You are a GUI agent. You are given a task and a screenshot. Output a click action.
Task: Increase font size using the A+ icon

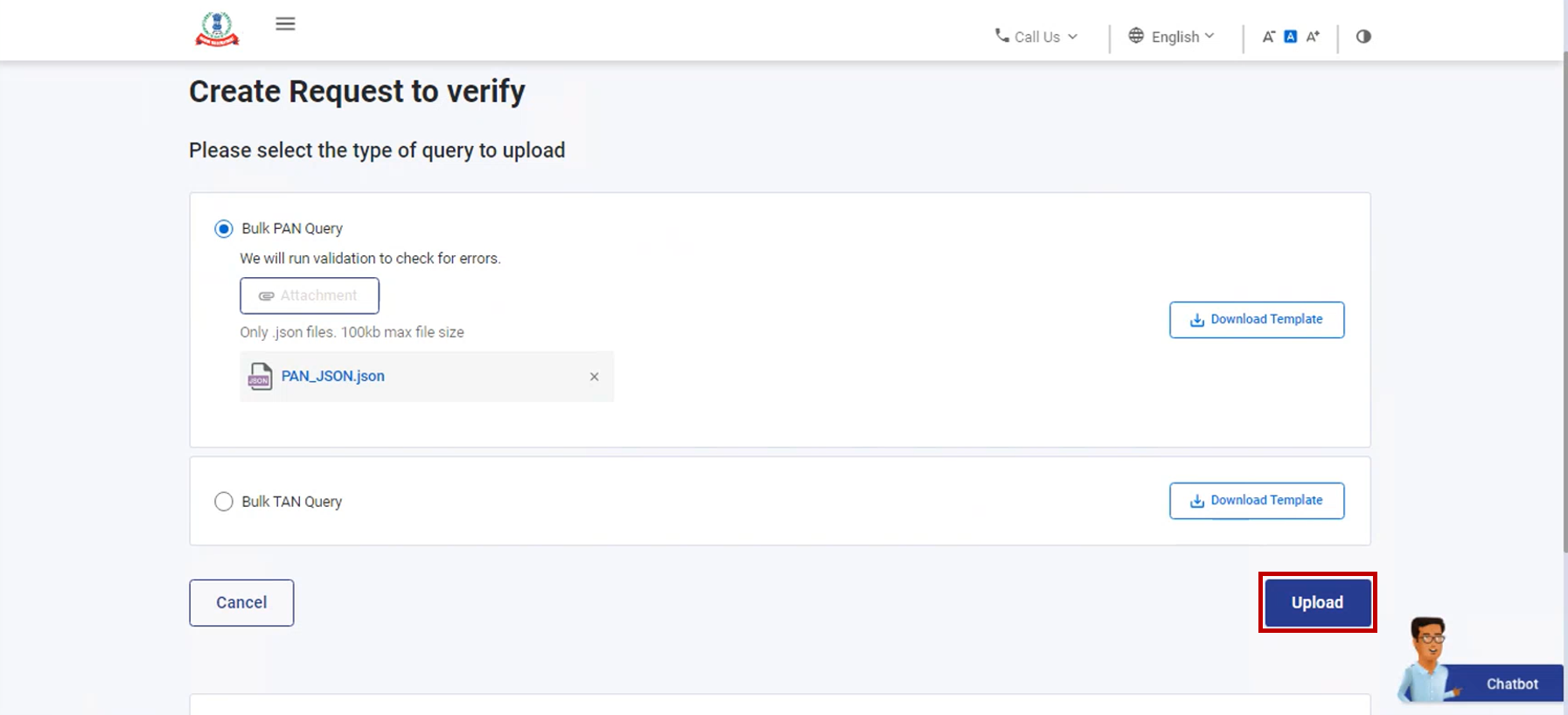[1312, 36]
